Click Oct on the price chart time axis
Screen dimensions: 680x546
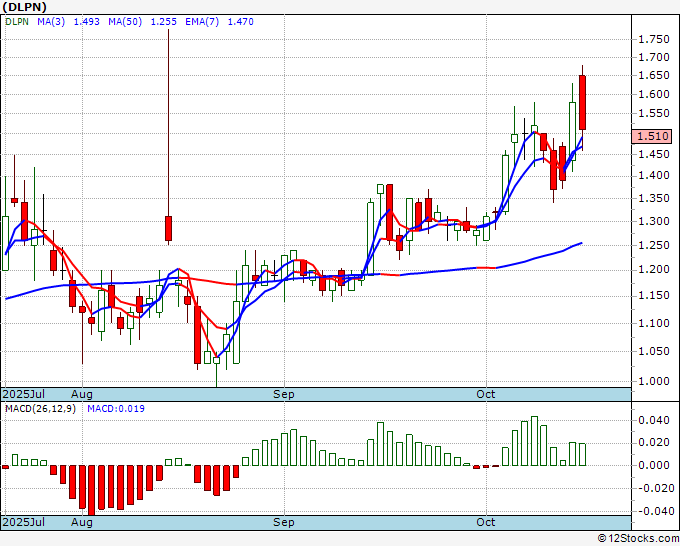tap(485, 394)
